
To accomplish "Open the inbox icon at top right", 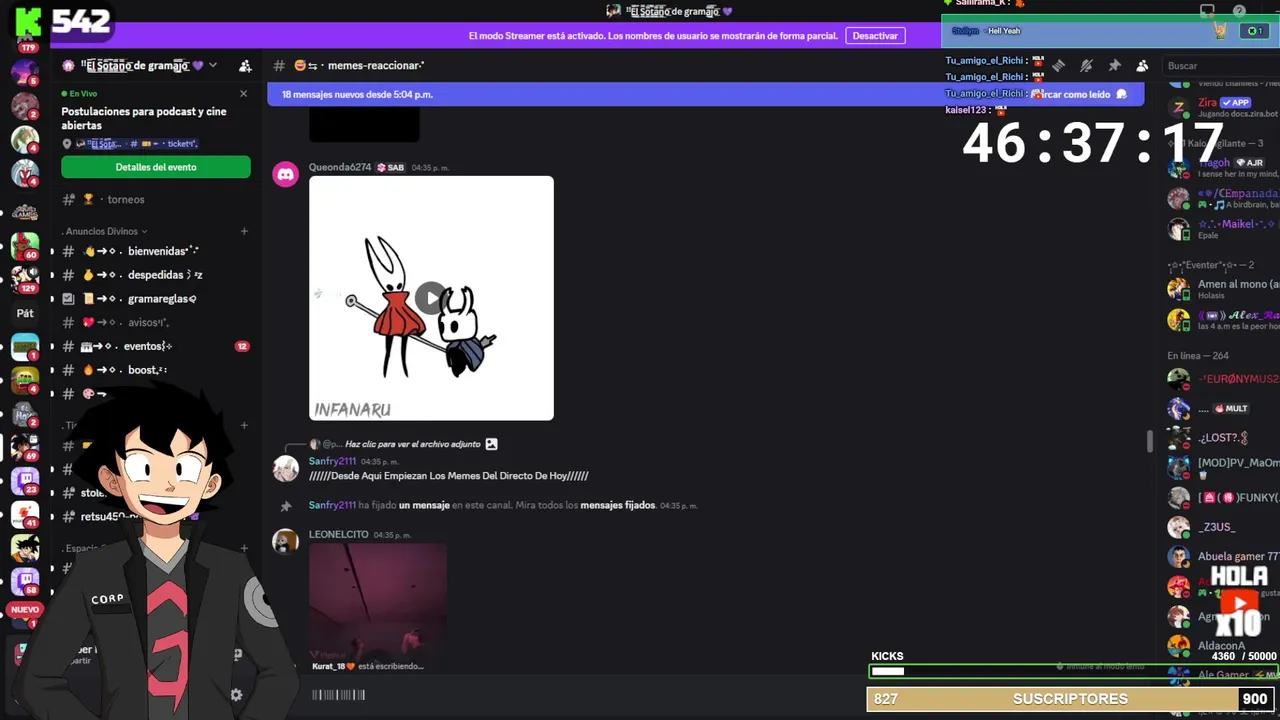I will 1207,11.
